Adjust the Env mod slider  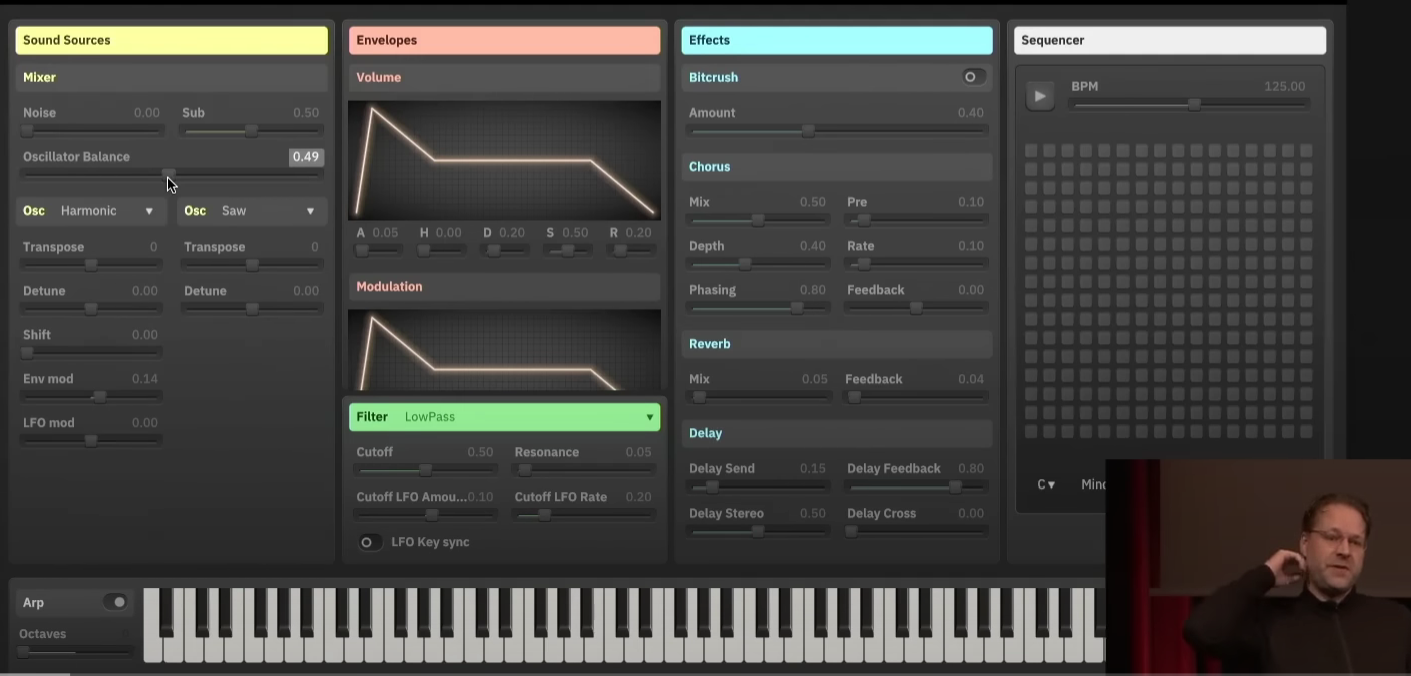(91, 397)
